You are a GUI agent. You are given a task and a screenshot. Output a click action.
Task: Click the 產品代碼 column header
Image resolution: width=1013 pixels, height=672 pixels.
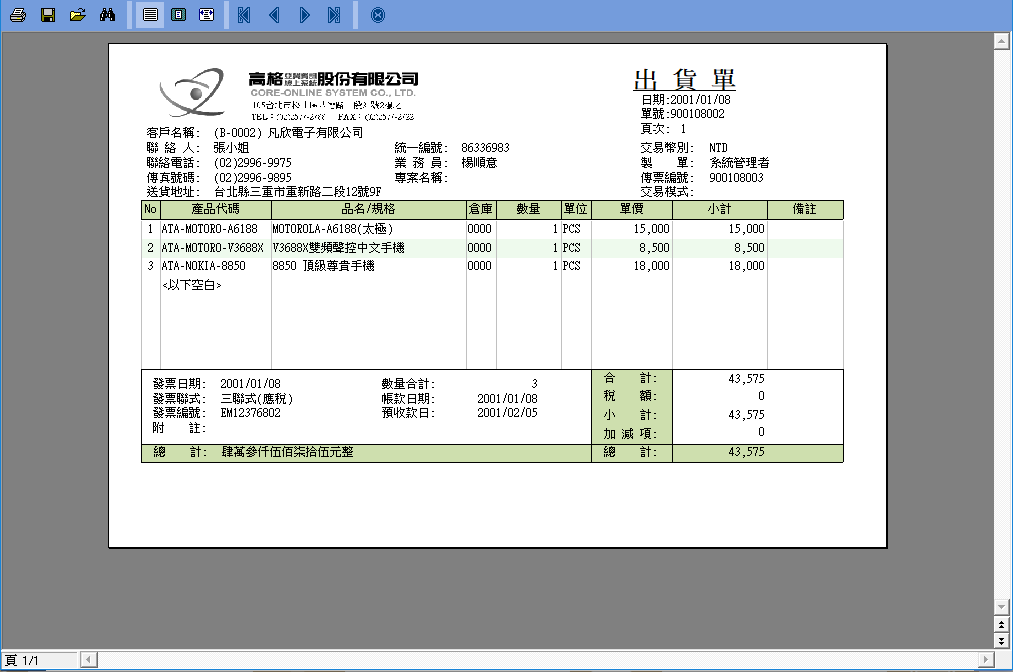point(215,210)
